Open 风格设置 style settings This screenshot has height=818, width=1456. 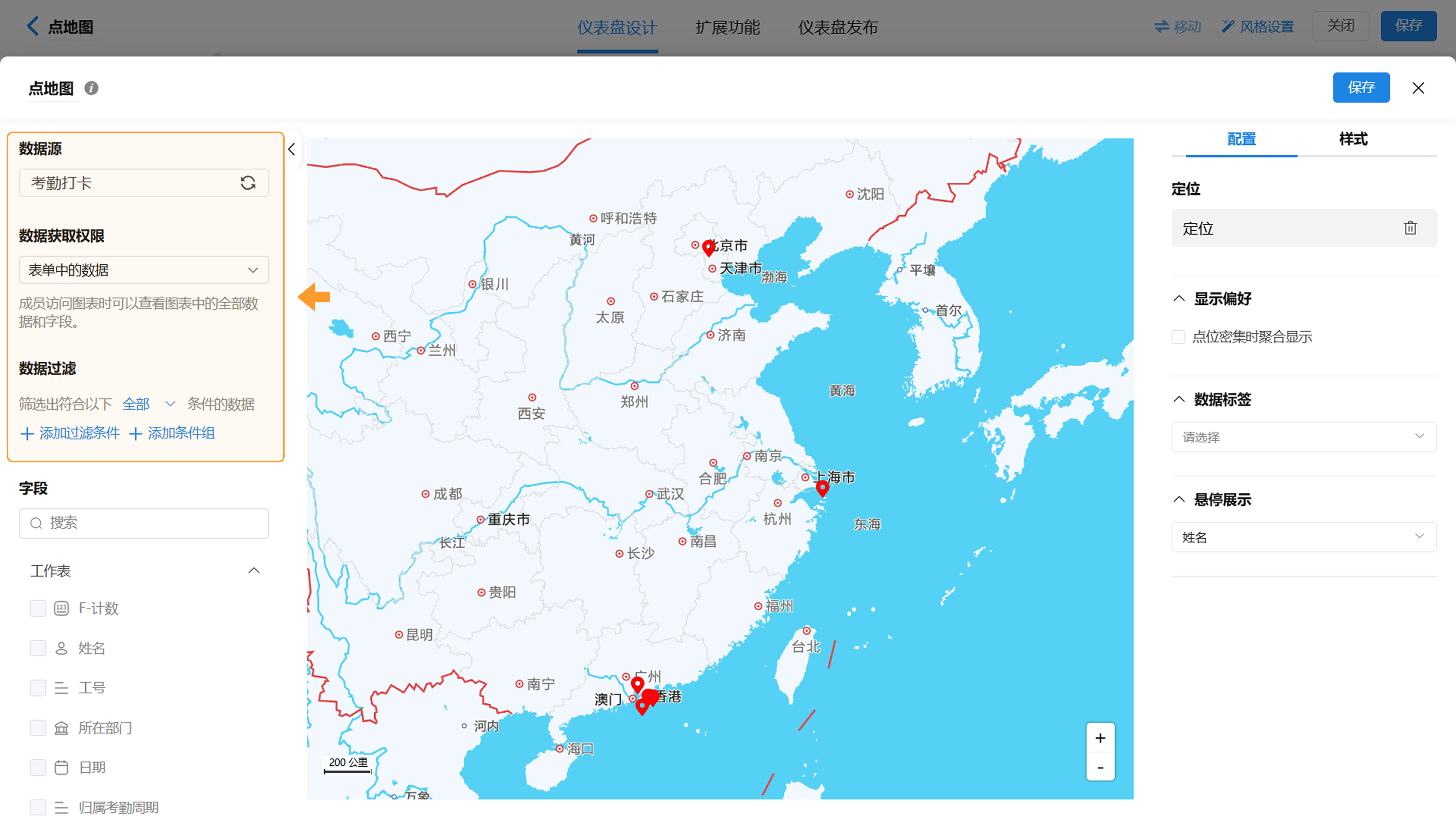click(x=1258, y=27)
